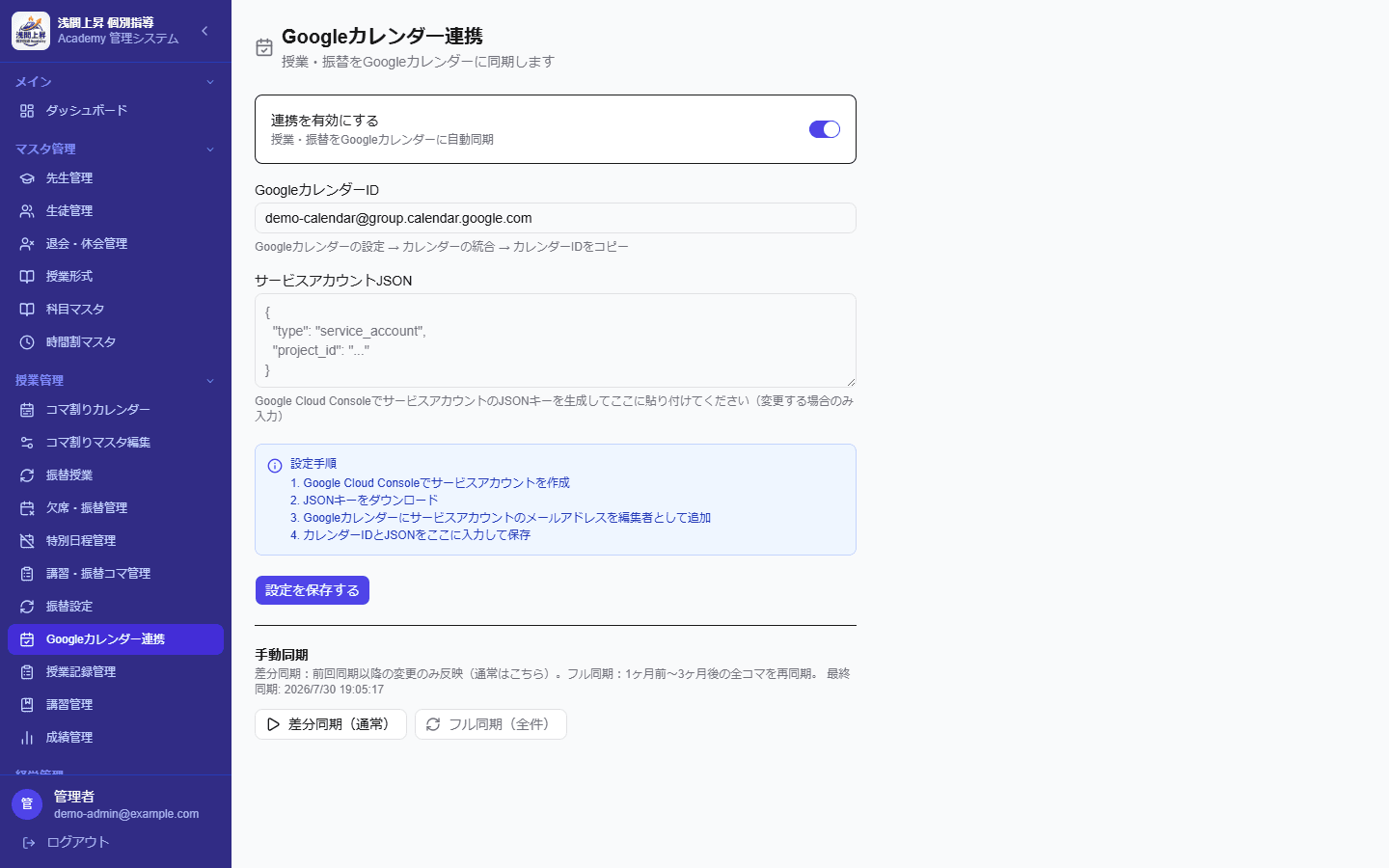This screenshot has width=1389, height=868.
Task: Click the ログアウト link
Action: click(x=78, y=843)
